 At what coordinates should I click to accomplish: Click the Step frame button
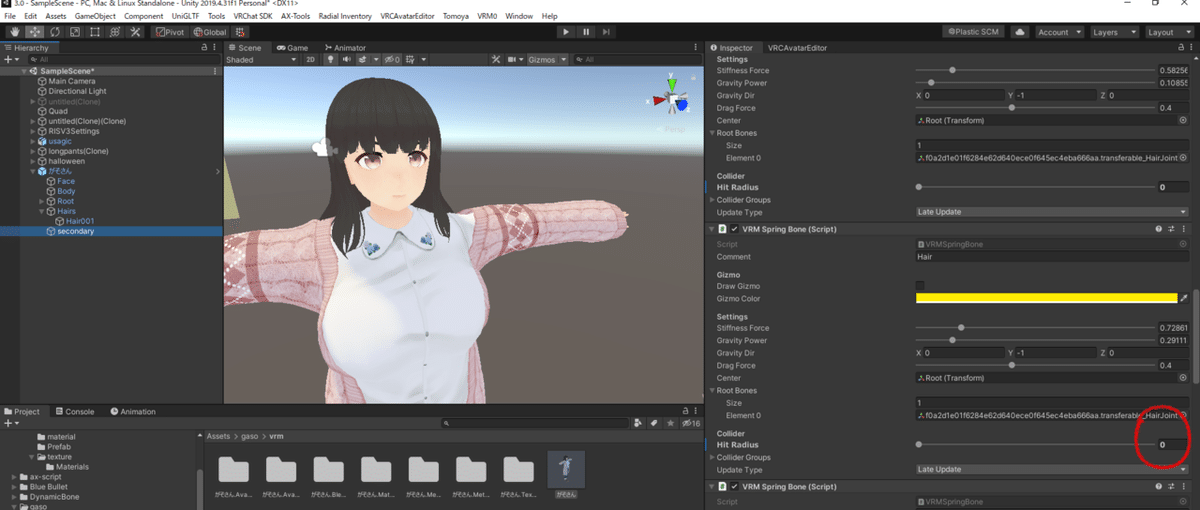pos(607,32)
